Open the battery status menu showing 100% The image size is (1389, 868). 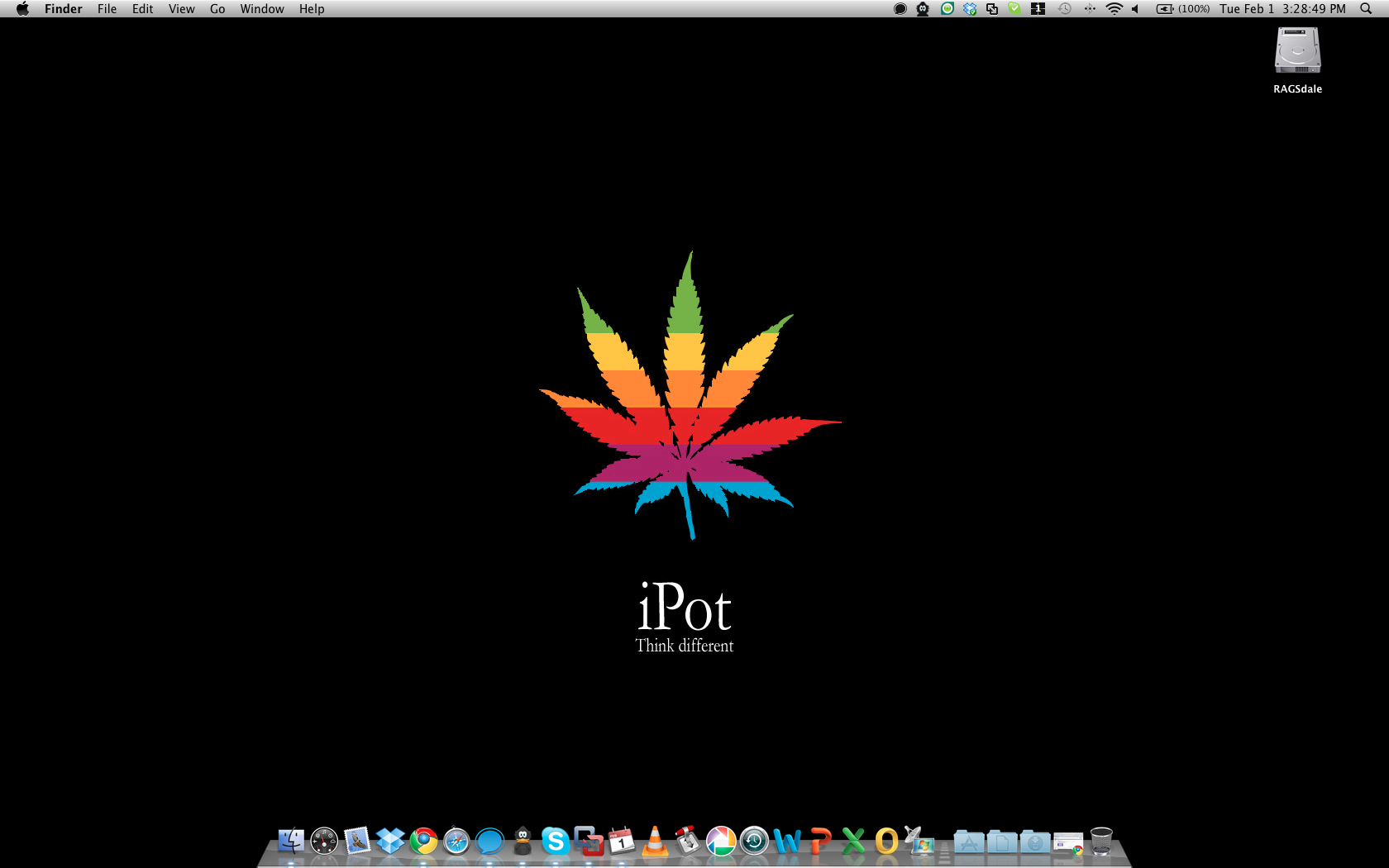1183,8
